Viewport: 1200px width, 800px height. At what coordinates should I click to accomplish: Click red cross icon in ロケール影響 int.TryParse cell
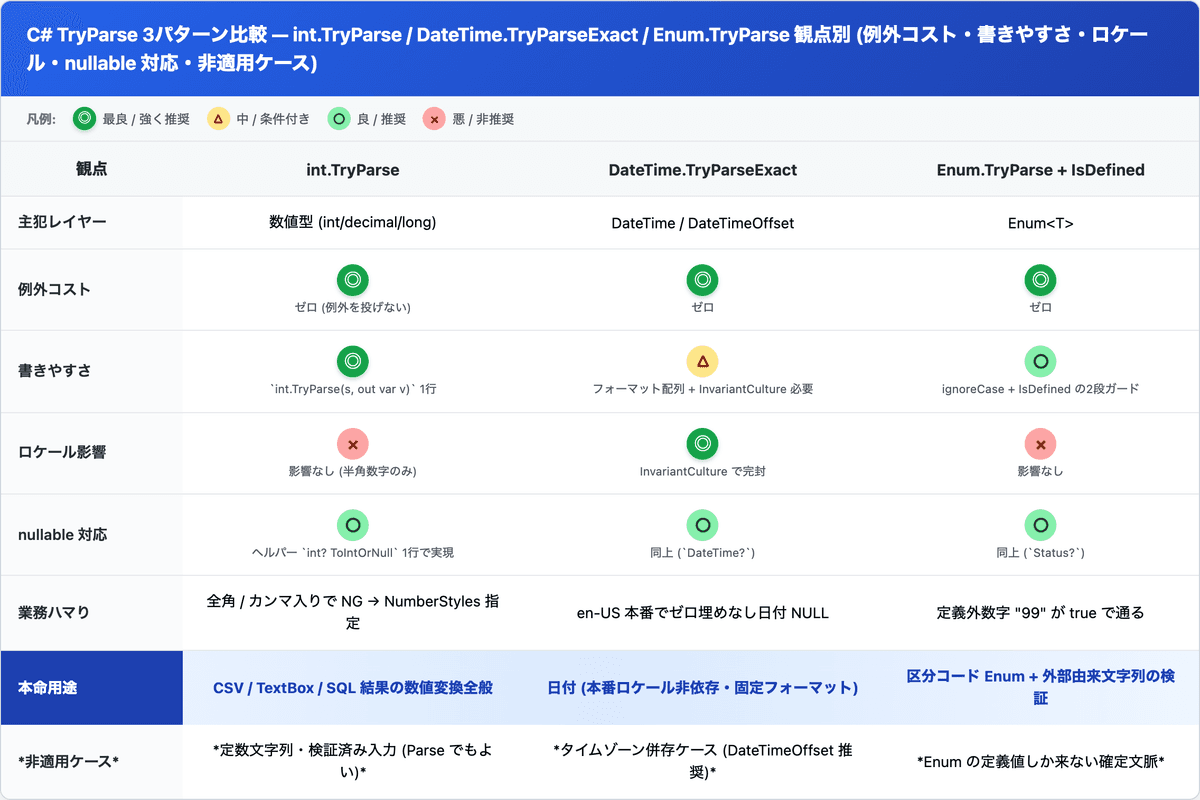pos(352,444)
